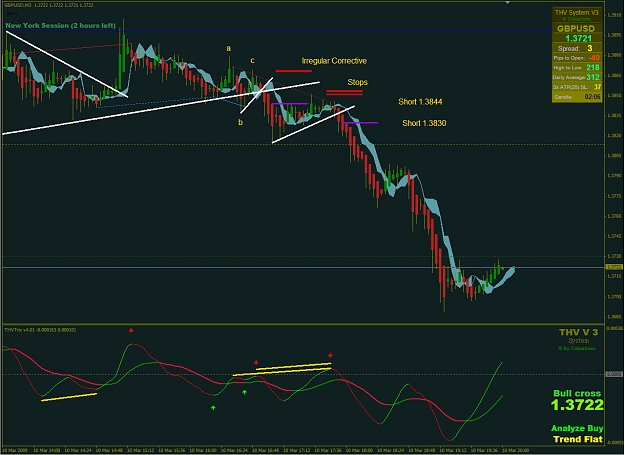Click the "10 Mar 14:00" time axis label
Viewport: 625px width, 455px height.
[x=47, y=451]
